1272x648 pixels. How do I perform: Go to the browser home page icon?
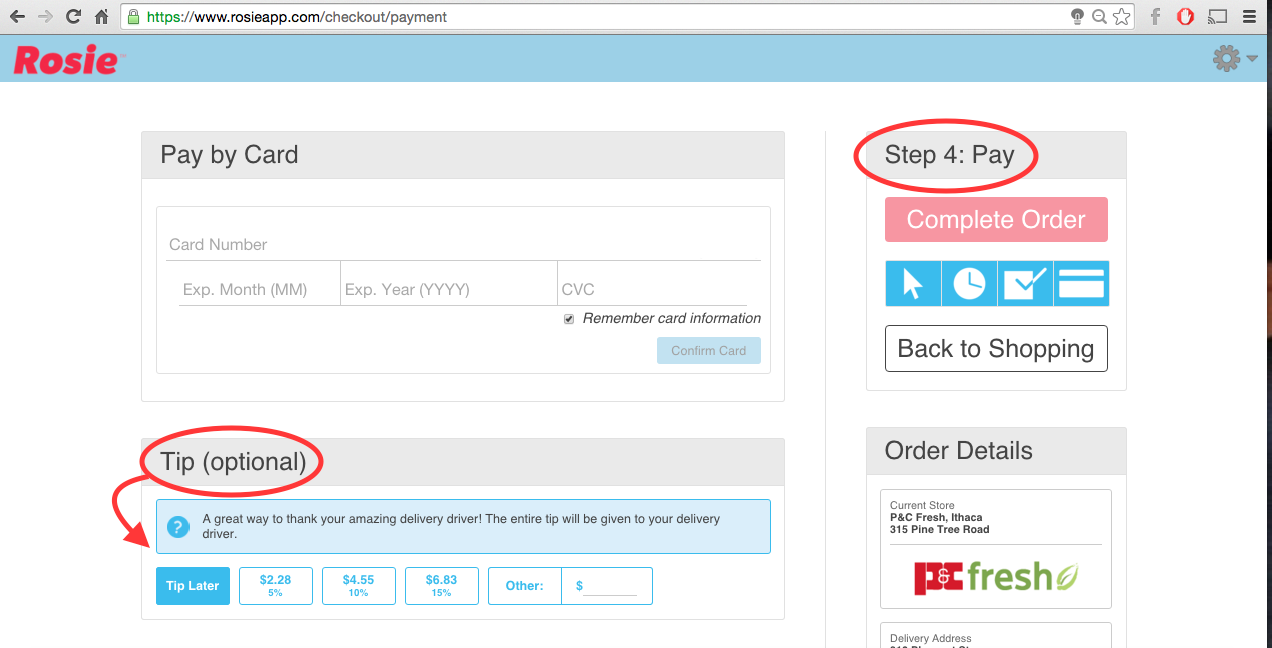coord(101,17)
